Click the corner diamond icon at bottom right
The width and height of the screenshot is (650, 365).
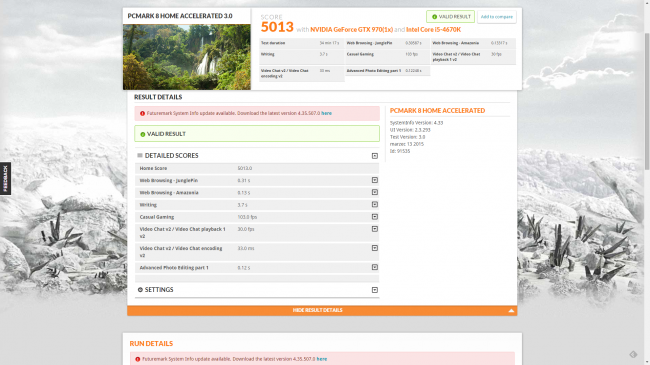coord(633,354)
